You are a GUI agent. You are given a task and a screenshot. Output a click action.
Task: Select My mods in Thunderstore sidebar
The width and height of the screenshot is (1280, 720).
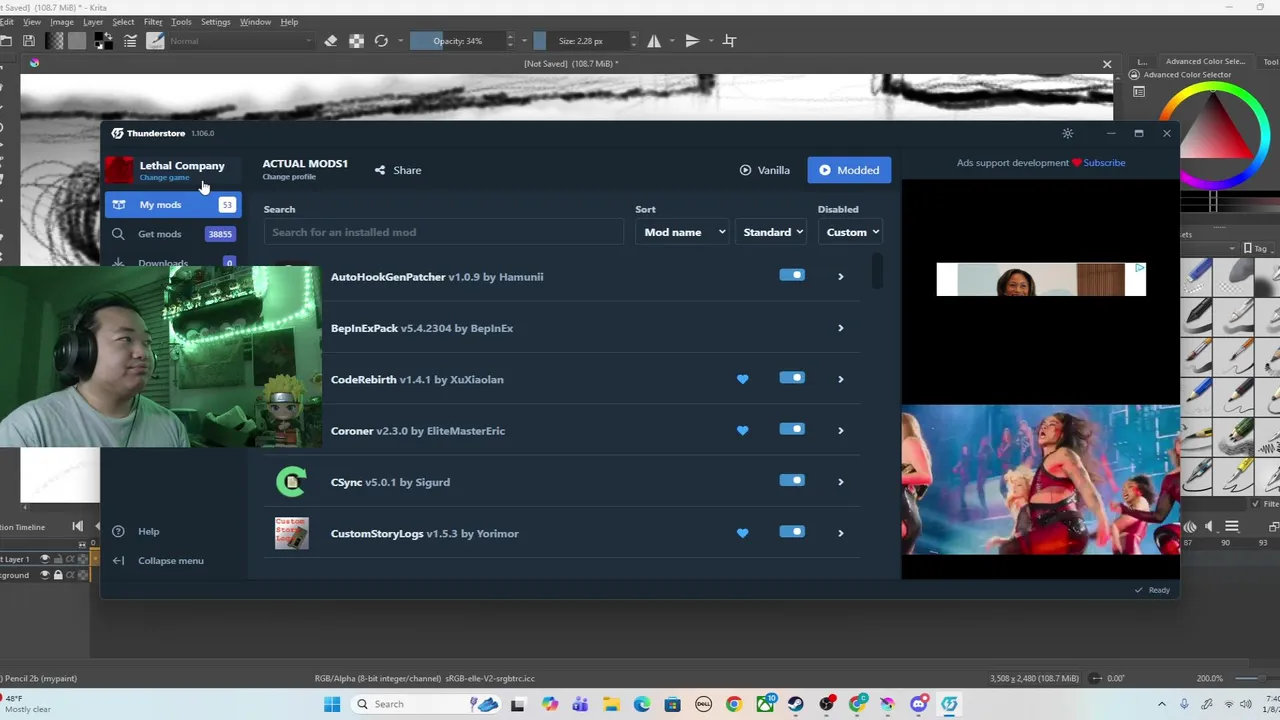click(x=173, y=204)
